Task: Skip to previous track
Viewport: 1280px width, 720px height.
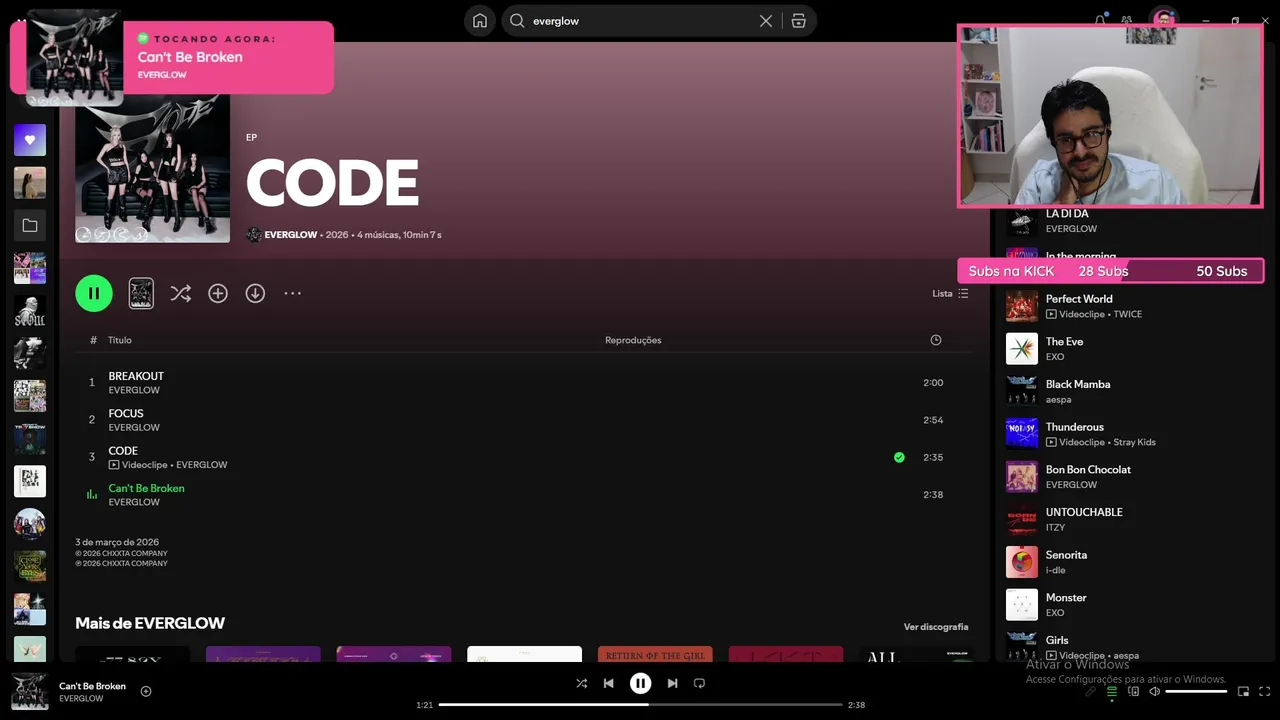Action: [x=608, y=683]
